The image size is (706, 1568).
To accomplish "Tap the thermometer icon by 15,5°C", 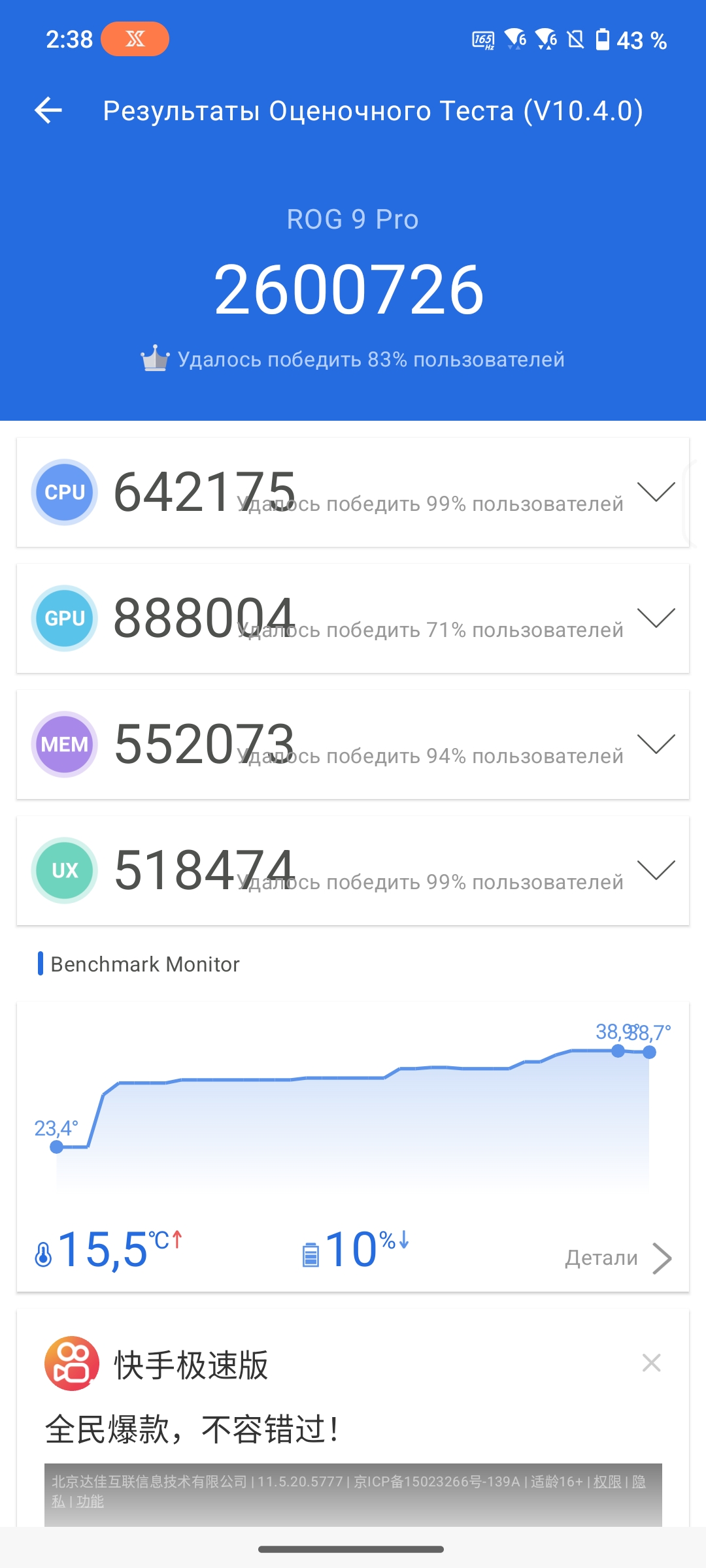I will pos(43,1254).
